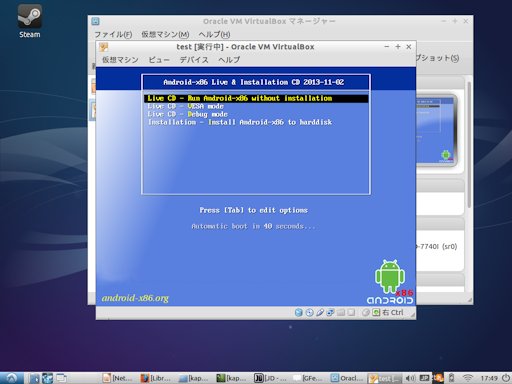Click the green keyboard capture icon beside 右 Ctrl
Screen dimensions: 512x384
click(376, 312)
